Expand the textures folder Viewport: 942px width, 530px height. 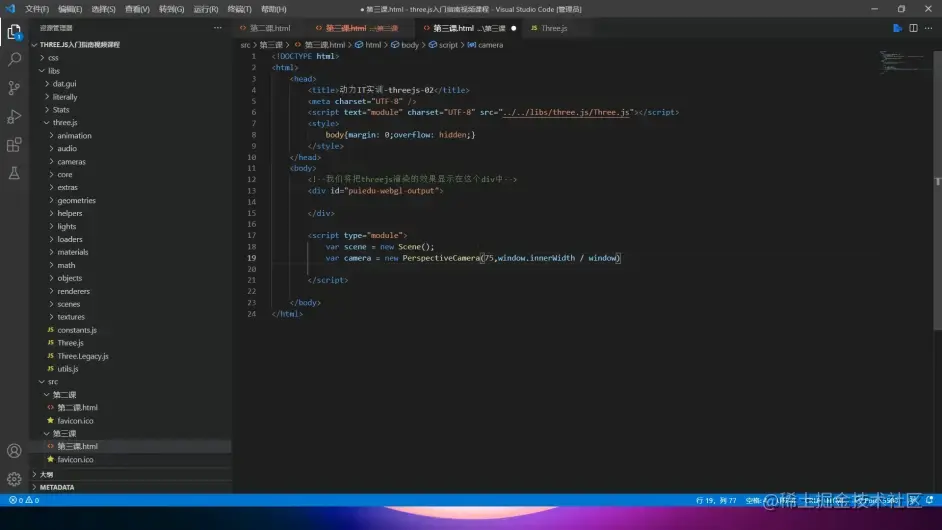71,317
